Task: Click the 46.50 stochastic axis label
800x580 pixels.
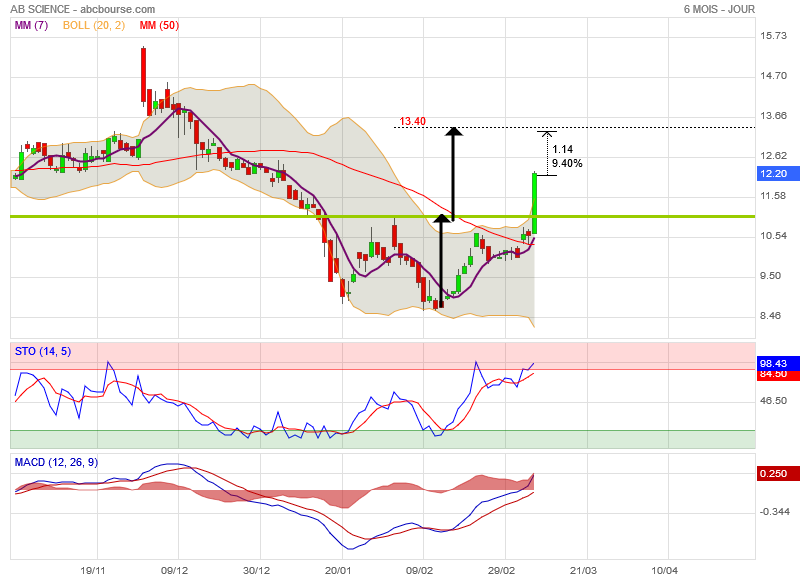Action: (773, 401)
